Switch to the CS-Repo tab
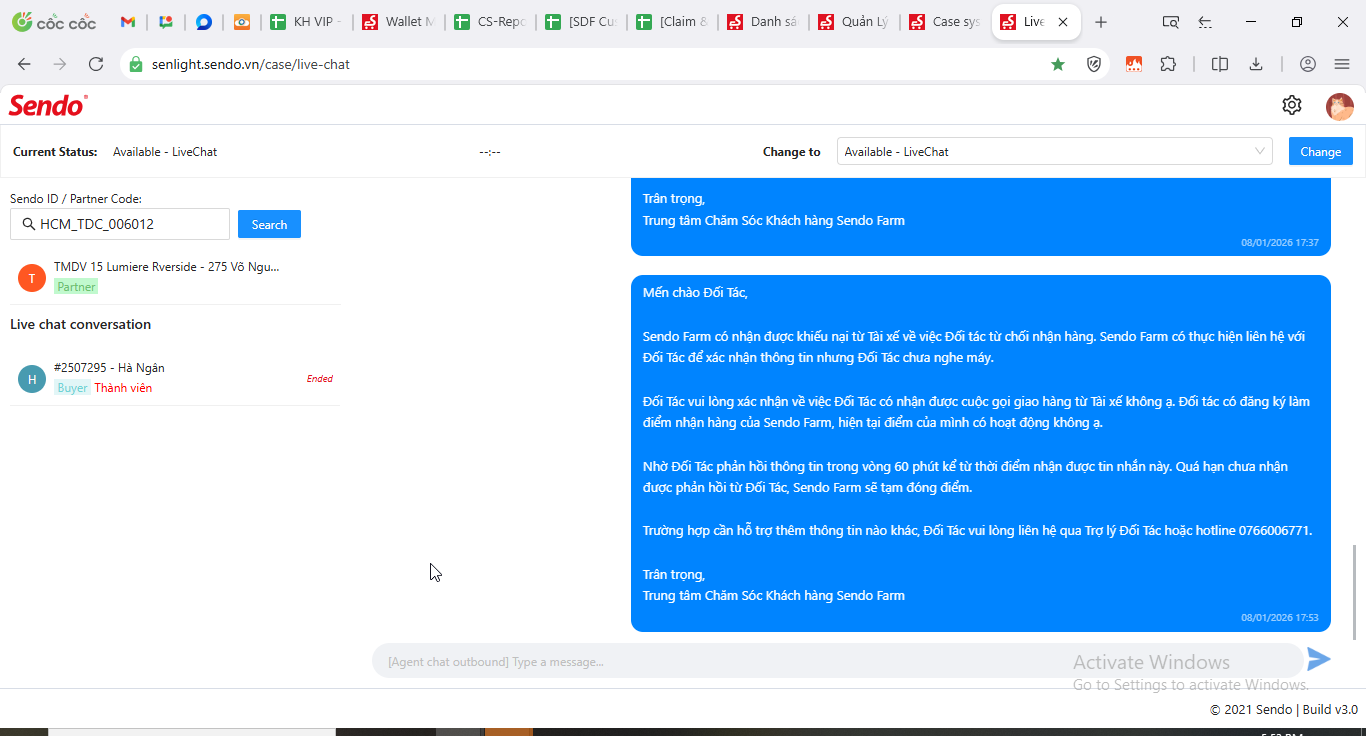1366x736 pixels. [x=489, y=22]
